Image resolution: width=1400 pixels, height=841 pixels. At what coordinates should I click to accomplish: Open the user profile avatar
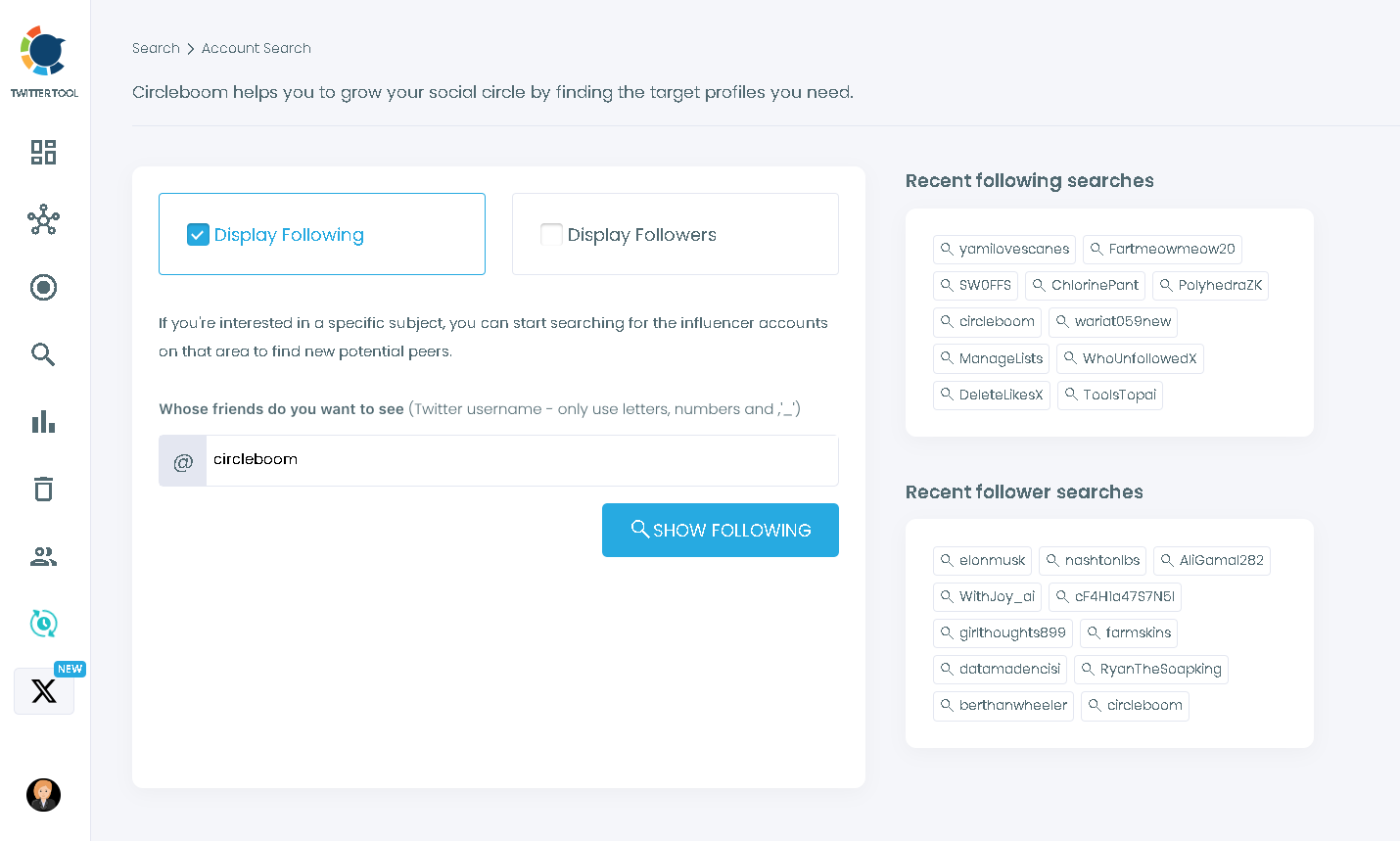coord(43,795)
